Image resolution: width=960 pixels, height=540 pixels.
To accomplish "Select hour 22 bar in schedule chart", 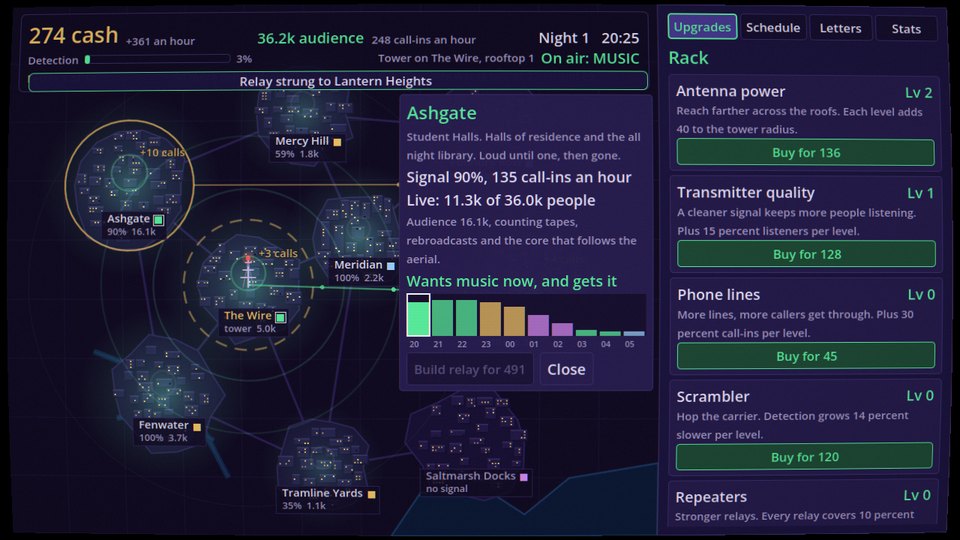I will coord(466,318).
